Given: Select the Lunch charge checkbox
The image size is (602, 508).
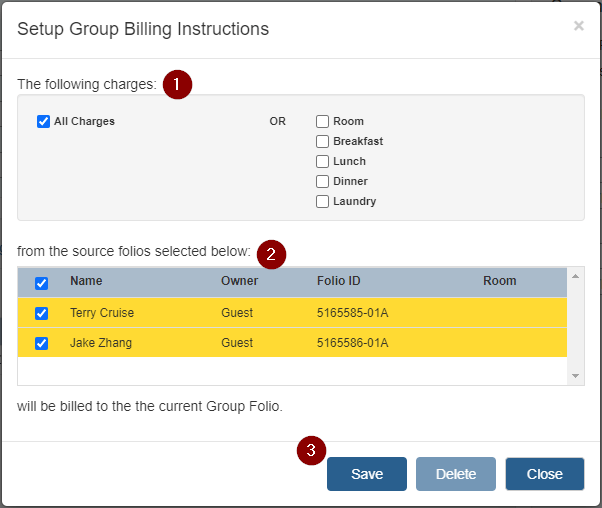Looking at the screenshot, I should tap(323, 162).
